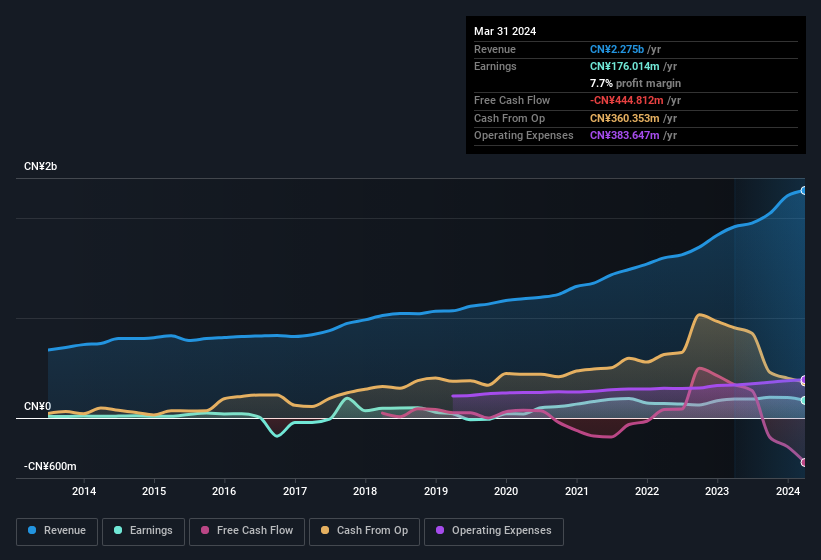Click the teal Earnings endpoint marker

point(803,400)
